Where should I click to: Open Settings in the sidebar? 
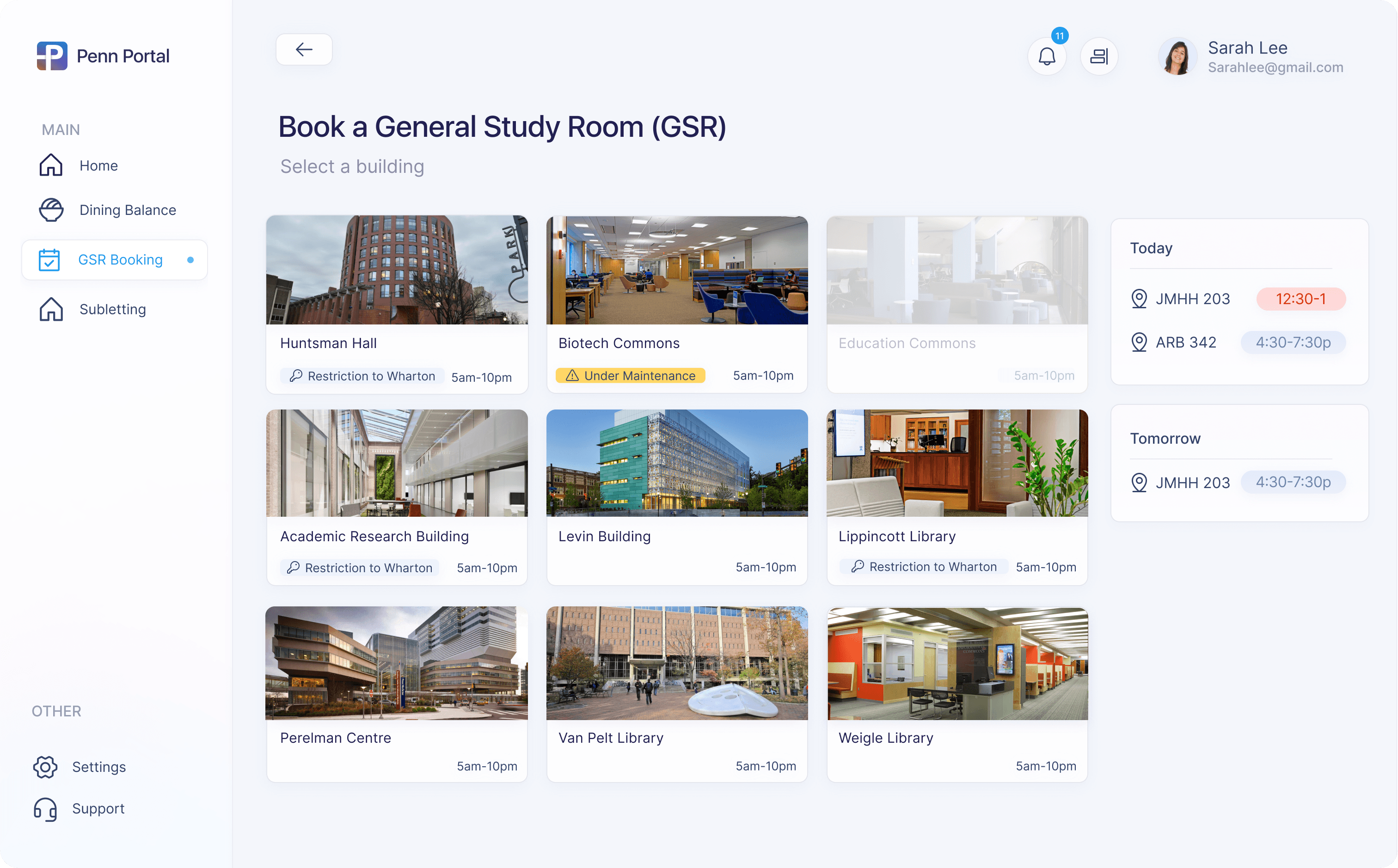pos(99,766)
